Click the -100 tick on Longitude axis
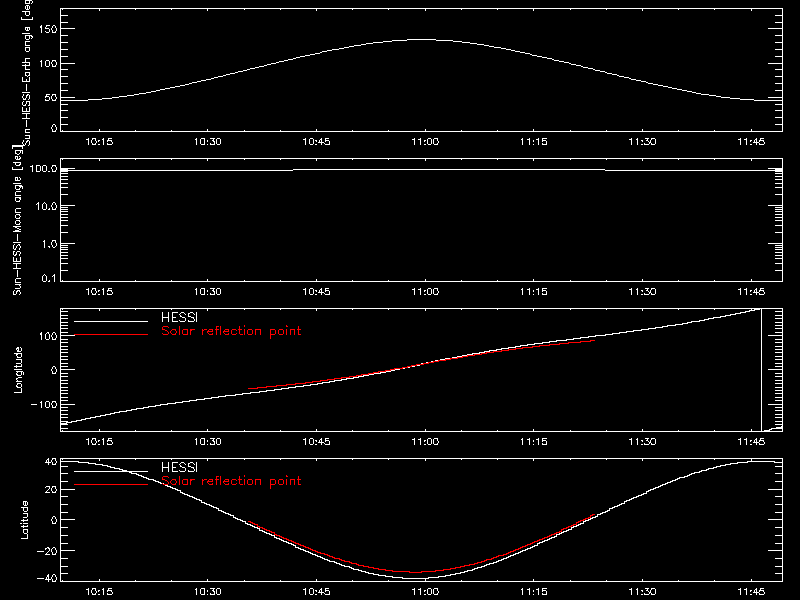 (44, 405)
